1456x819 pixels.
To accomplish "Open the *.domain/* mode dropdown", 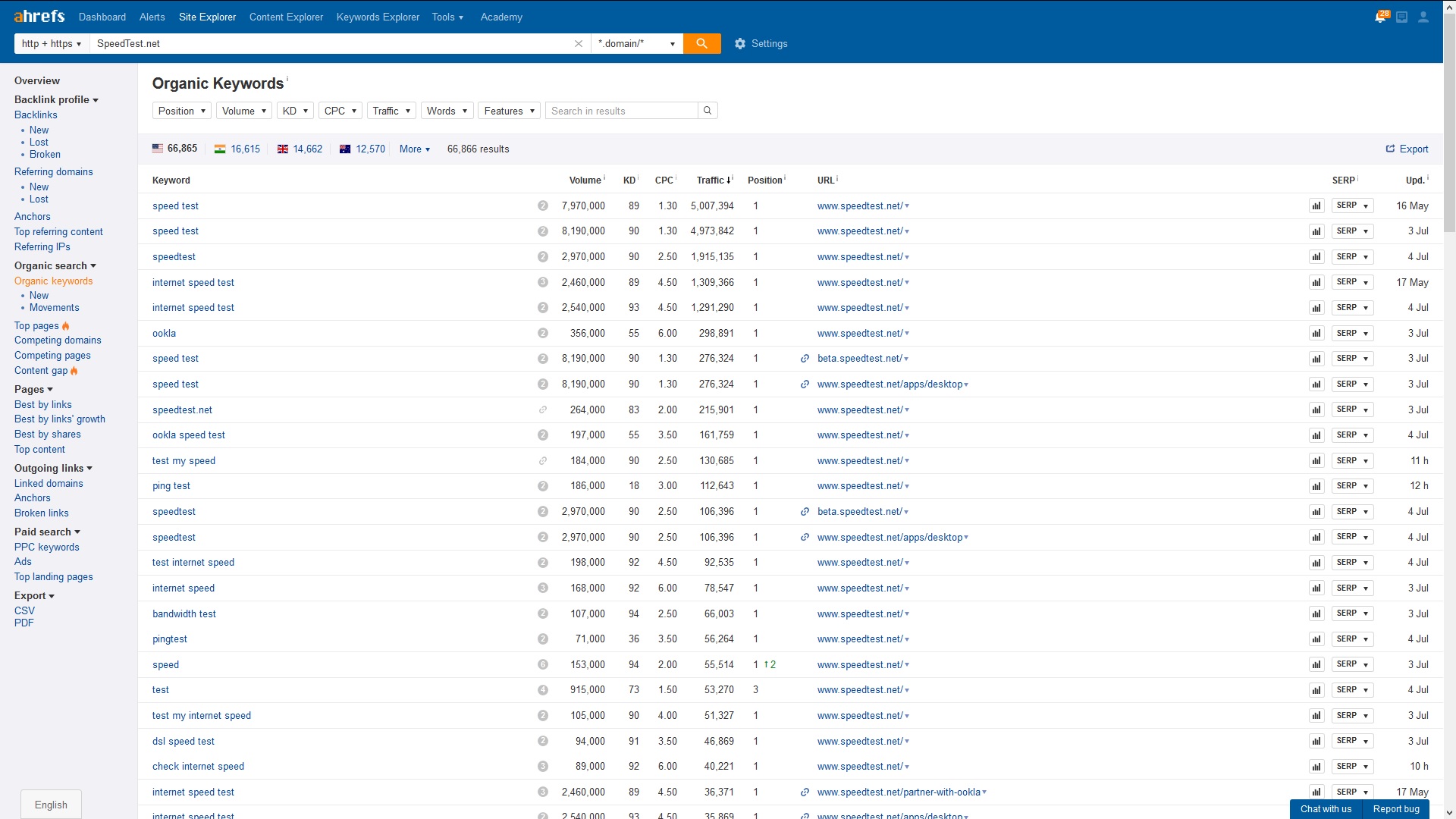I will pos(637,44).
